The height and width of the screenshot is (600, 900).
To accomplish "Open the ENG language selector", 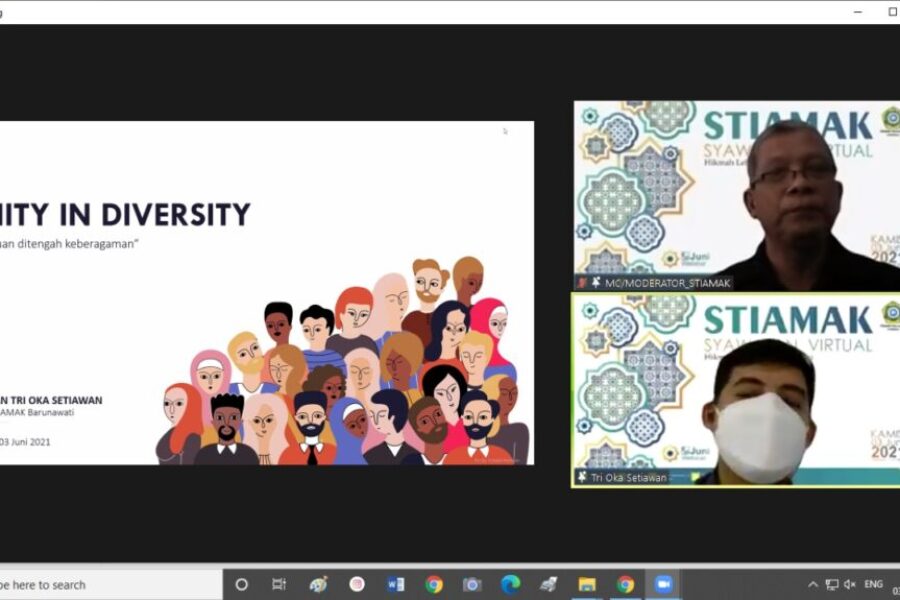I will coord(873,584).
